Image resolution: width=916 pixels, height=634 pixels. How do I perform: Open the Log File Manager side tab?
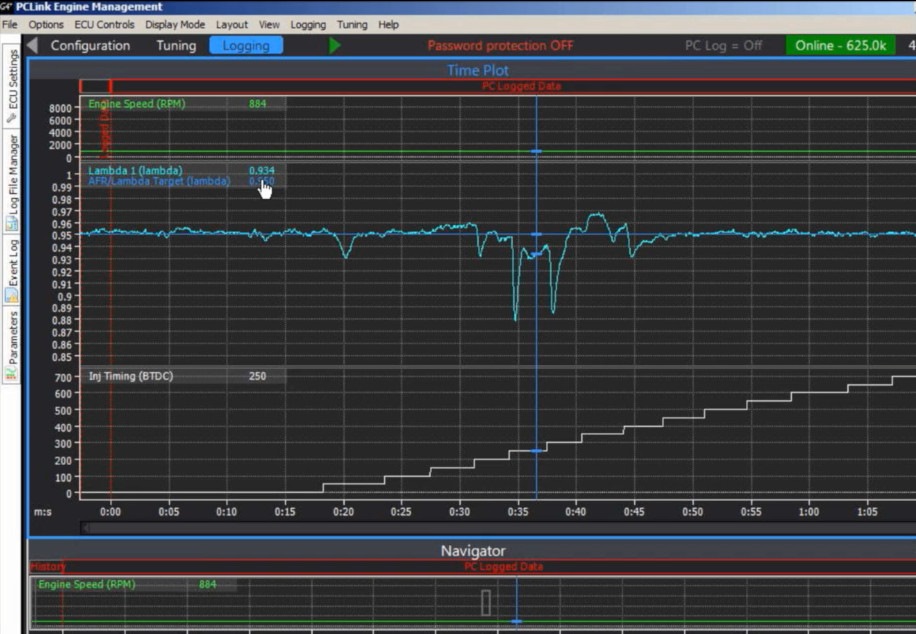pos(11,181)
